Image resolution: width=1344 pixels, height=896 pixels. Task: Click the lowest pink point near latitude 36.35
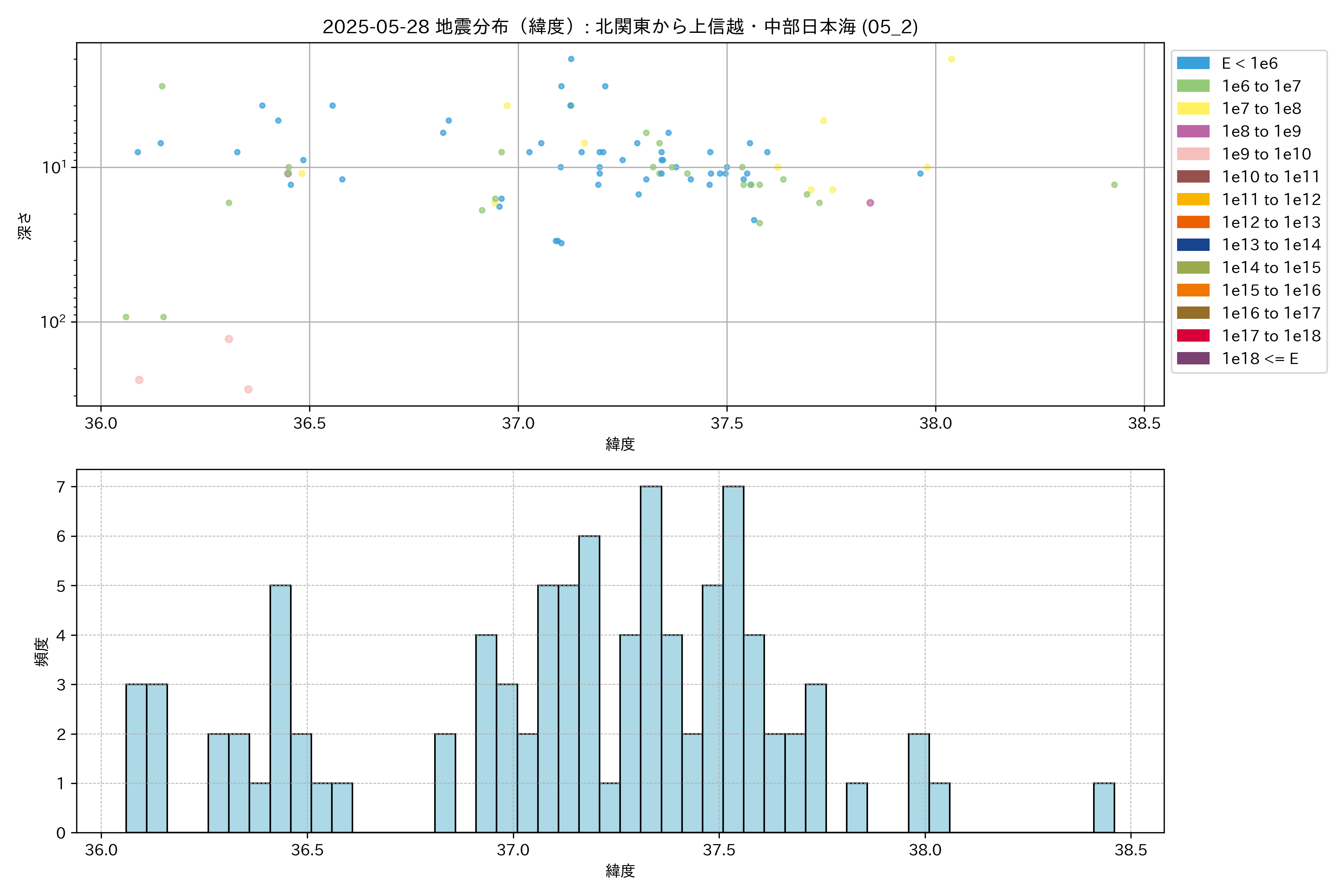pyautogui.click(x=248, y=389)
